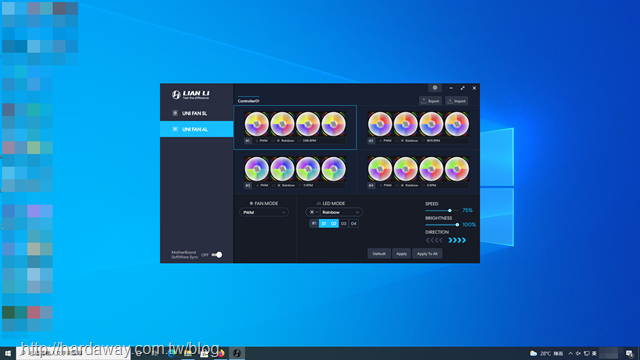
Task: Adjust the BRIGHTNESS slider
Action: (x=442, y=224)
